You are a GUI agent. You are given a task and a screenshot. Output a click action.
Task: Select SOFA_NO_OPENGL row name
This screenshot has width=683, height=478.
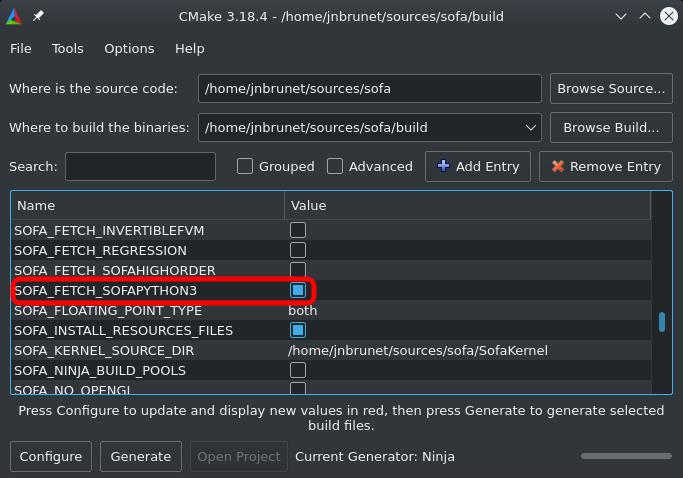click(72, 389)
